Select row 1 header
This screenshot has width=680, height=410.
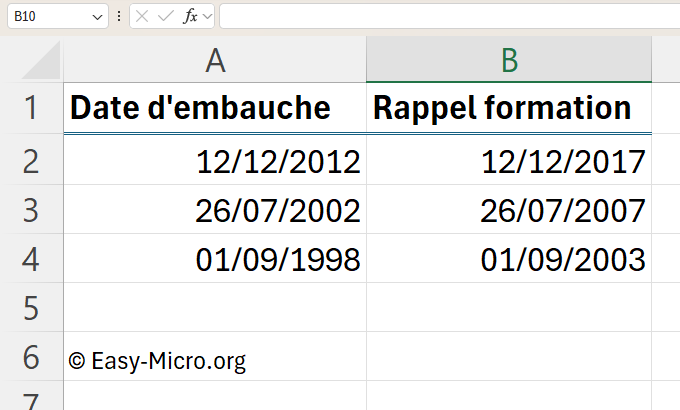32,108
